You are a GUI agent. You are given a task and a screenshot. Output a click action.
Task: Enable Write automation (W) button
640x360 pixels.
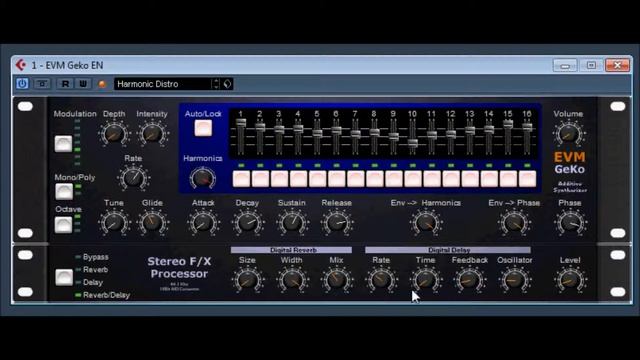83,84
